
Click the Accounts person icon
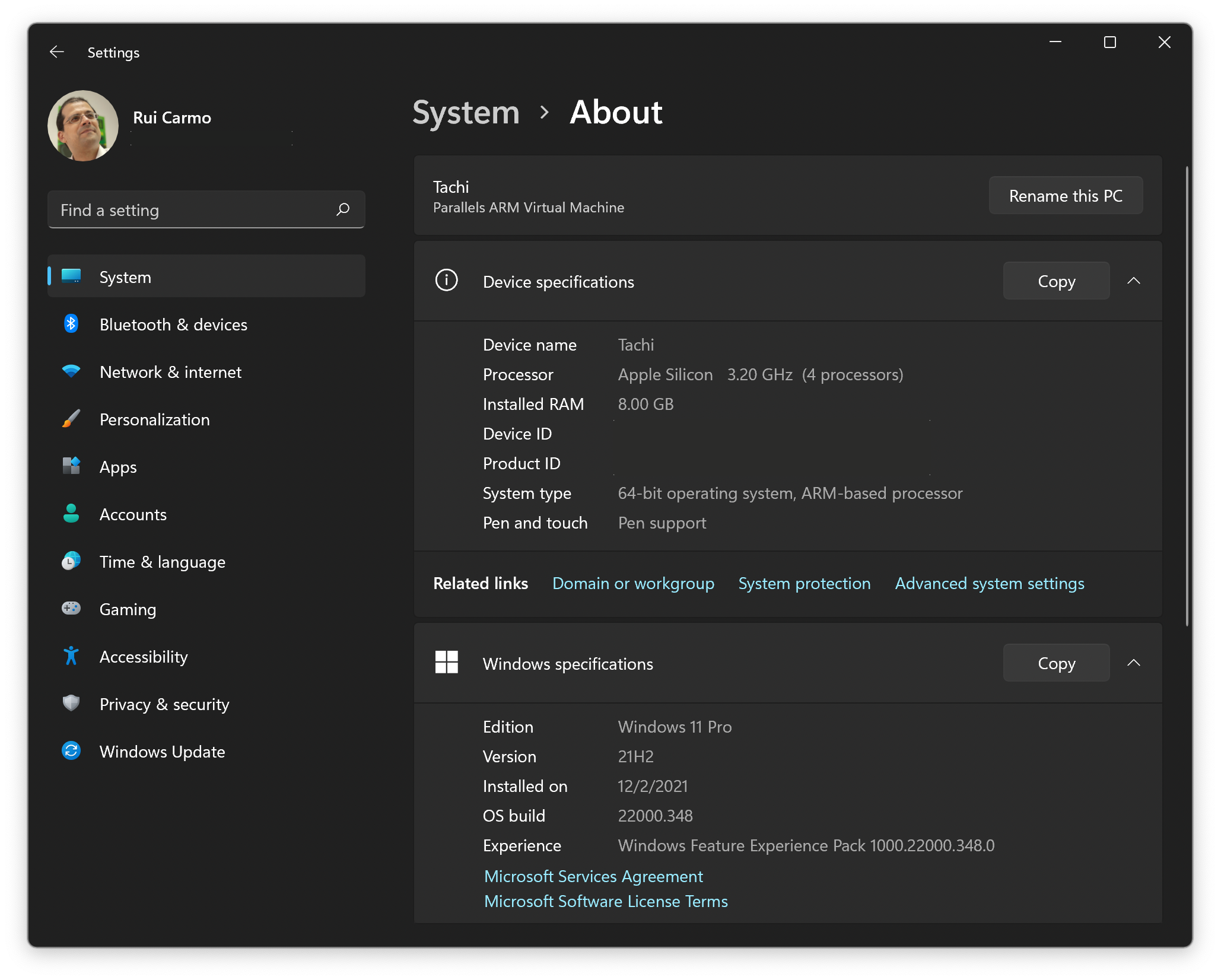point(71,514)
